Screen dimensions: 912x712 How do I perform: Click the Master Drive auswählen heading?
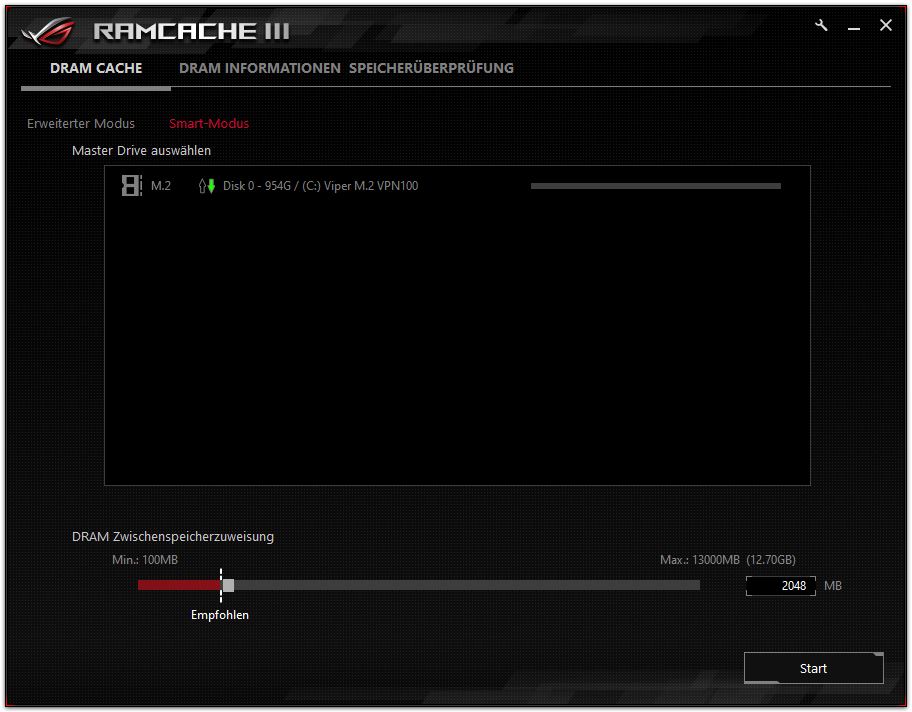tap(141, 151)
